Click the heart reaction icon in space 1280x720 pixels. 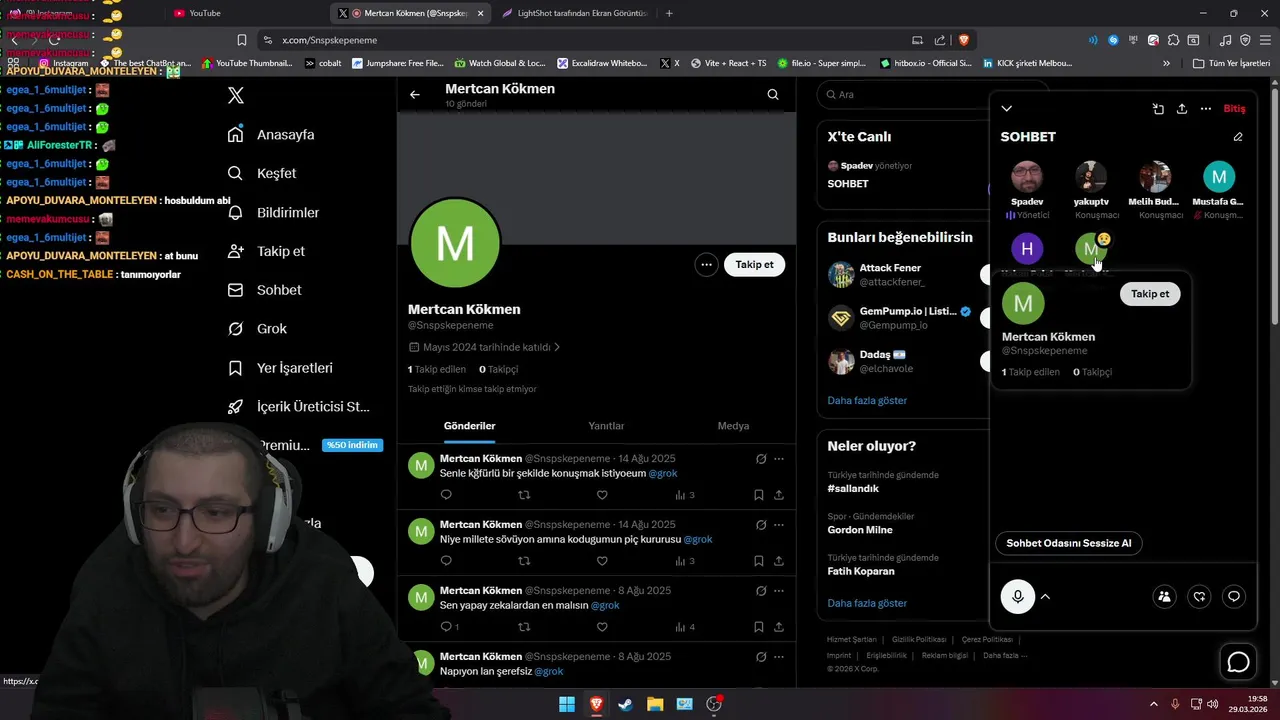[x=1199, y=597]
